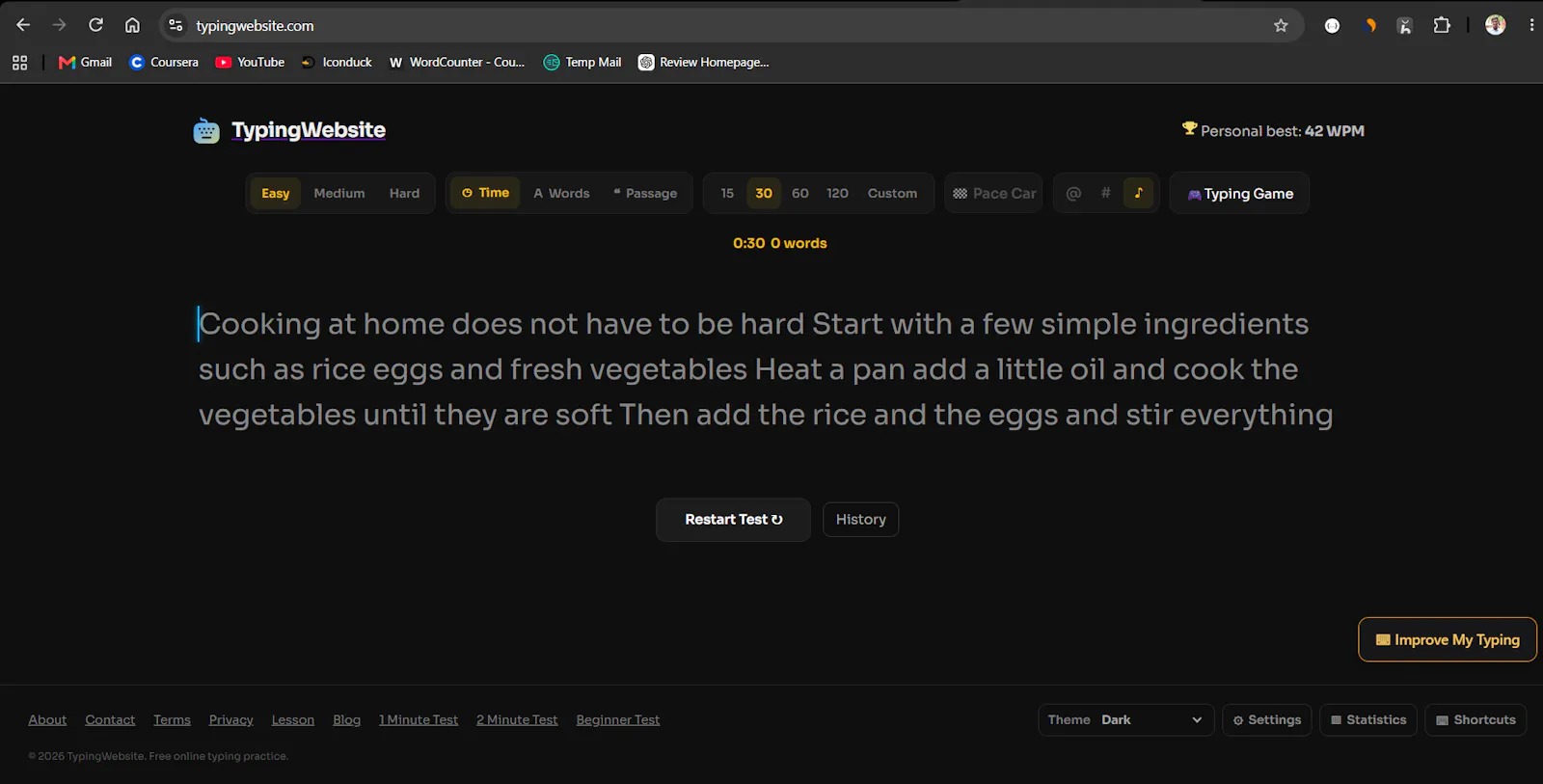
Task: Open the About link
Action: (47, 720)
